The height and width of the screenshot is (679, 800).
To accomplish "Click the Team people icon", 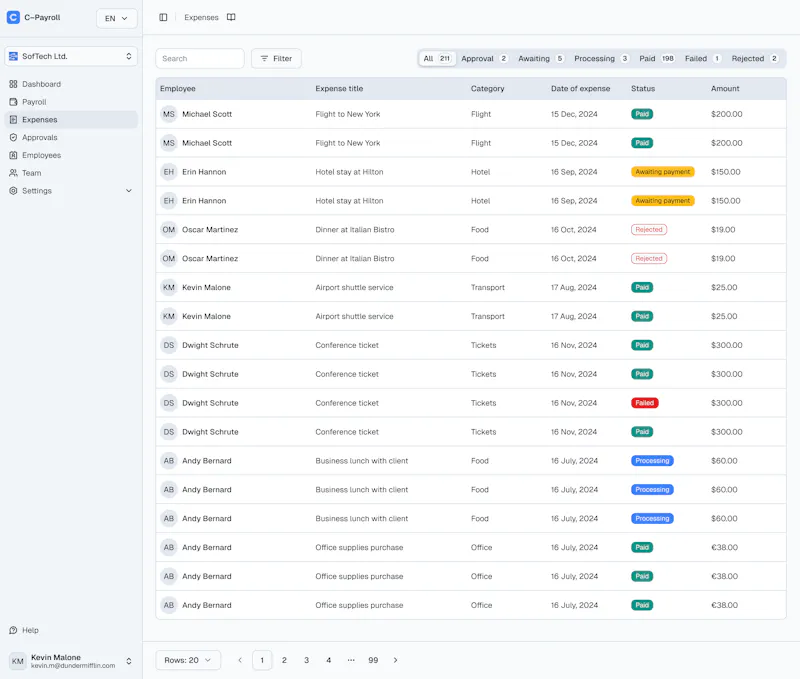I will (x=13, y=173).
